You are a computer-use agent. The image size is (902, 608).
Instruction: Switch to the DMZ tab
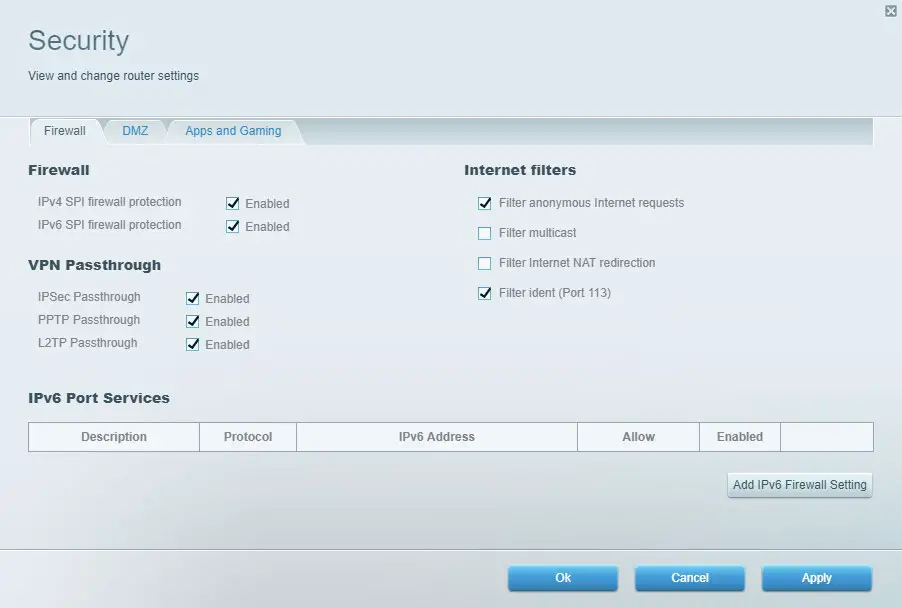tap(134, 130)
